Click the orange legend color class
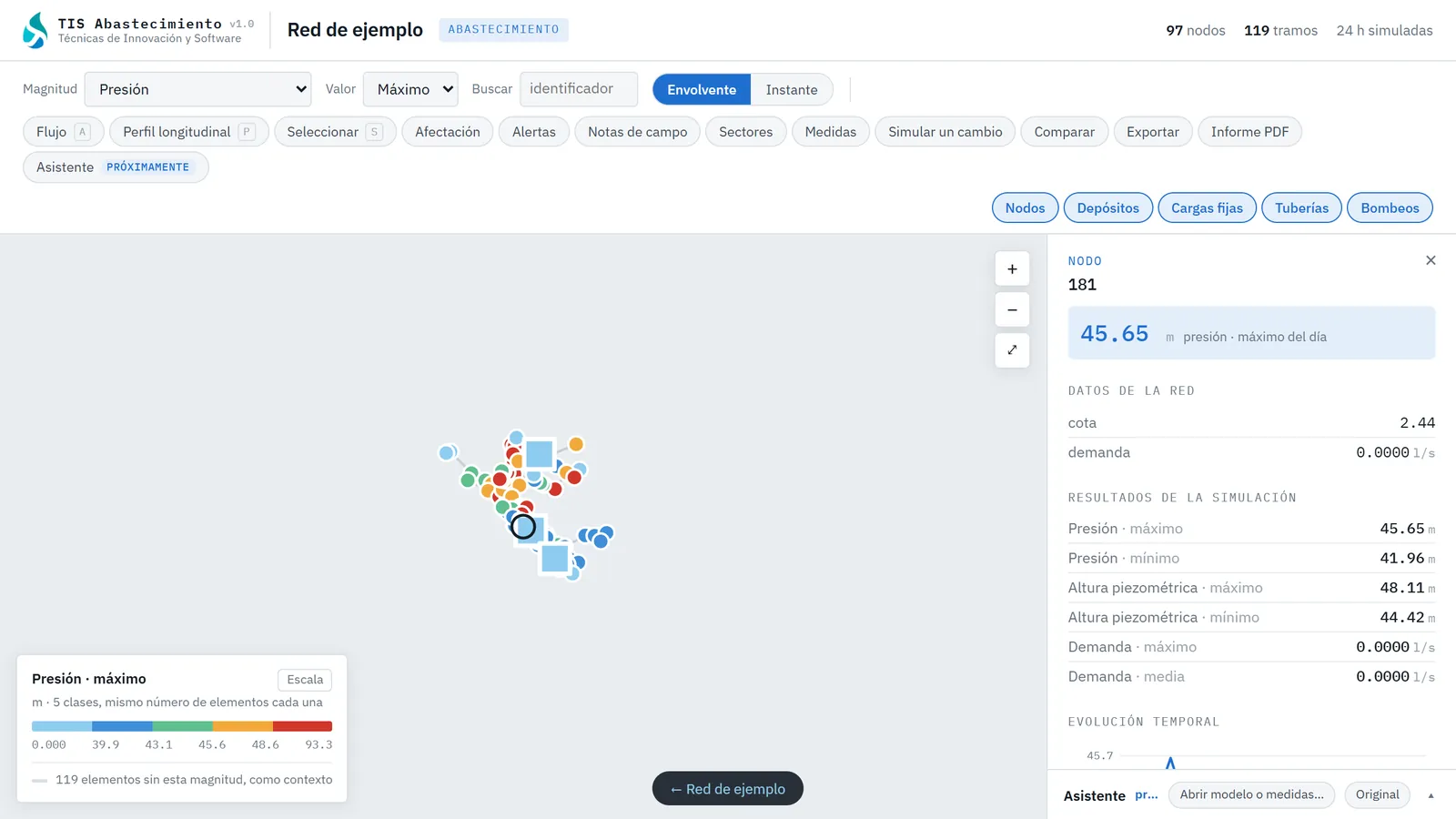The width and height of the screenshot is (1456, 819). click(x=242, y=726)
